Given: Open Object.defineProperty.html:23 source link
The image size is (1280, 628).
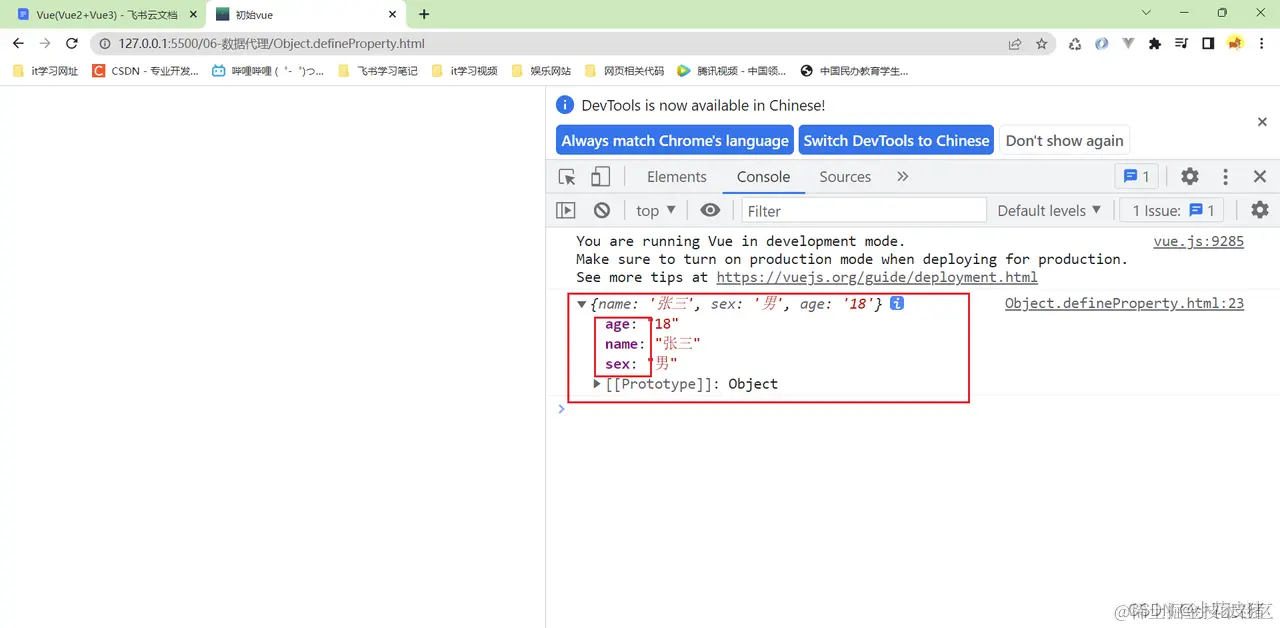Looking at the screenshot, I should [x=1124, y=304].
